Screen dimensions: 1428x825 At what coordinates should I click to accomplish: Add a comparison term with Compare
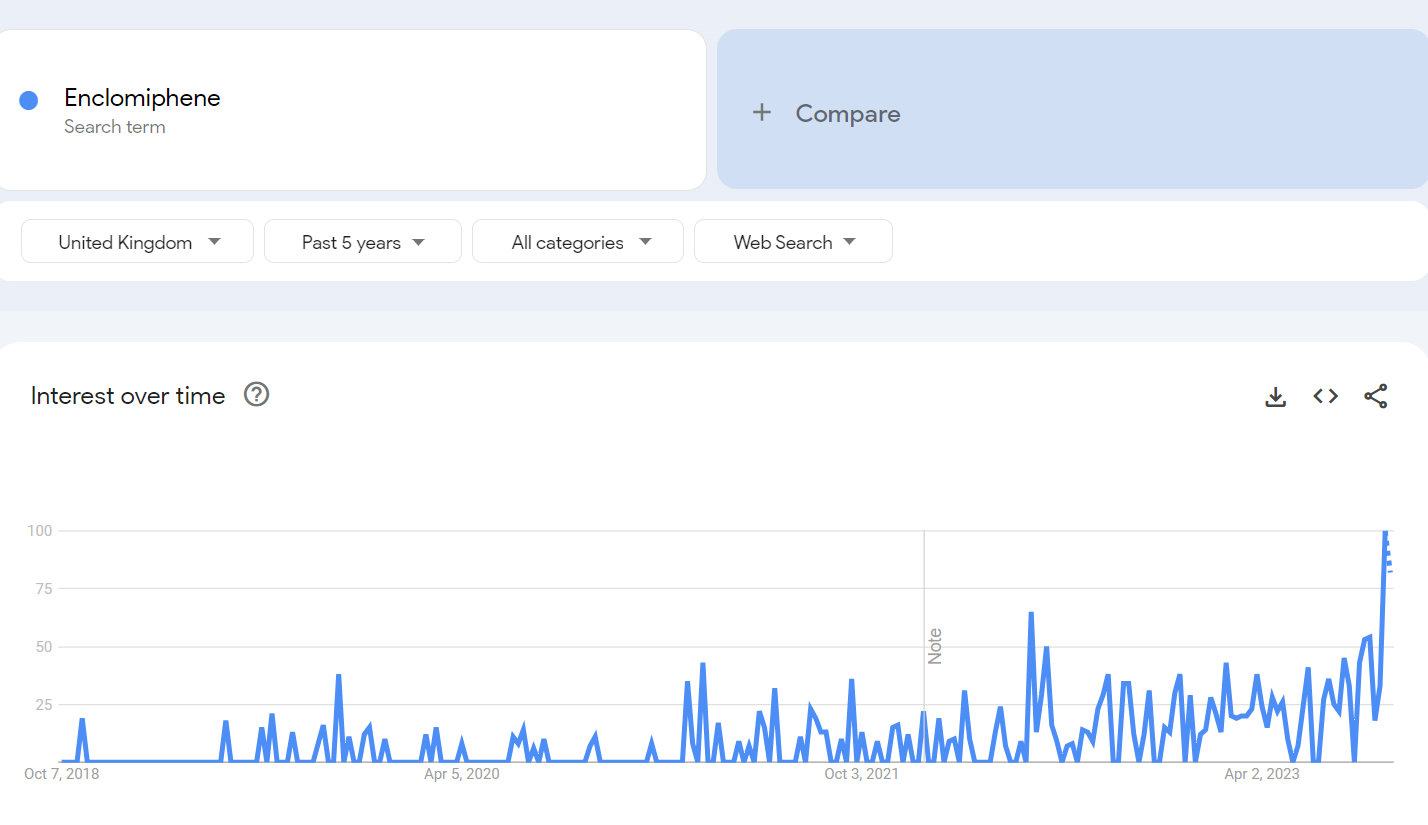click(1072, 109)
